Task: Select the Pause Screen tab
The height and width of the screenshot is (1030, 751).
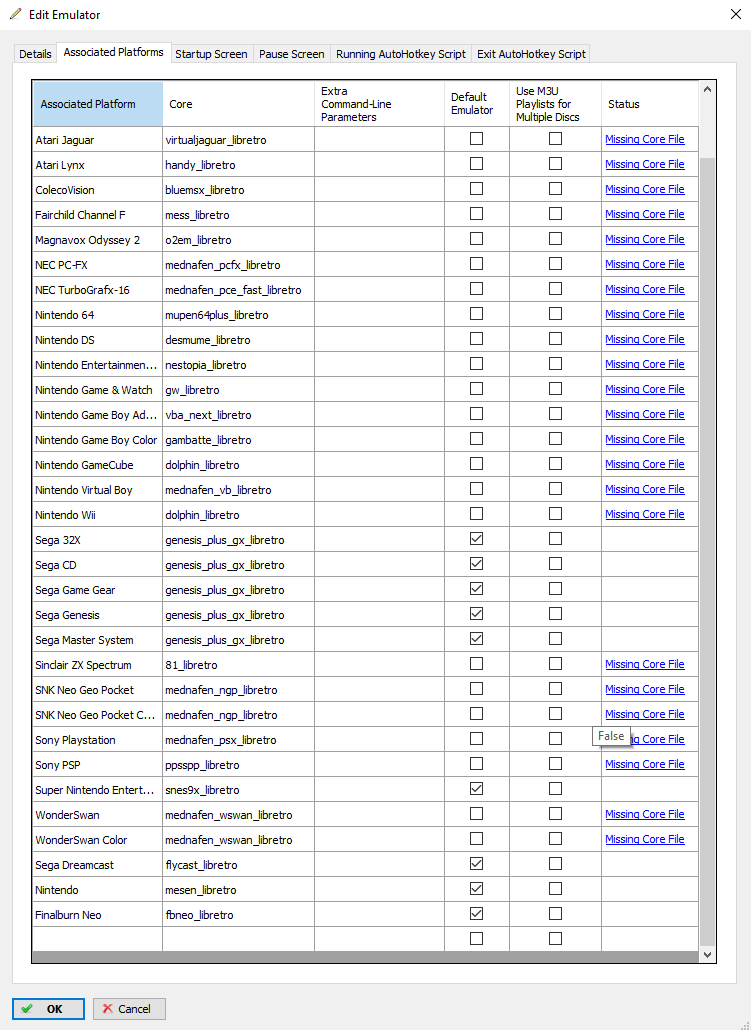Action: (x=291, y=54)
